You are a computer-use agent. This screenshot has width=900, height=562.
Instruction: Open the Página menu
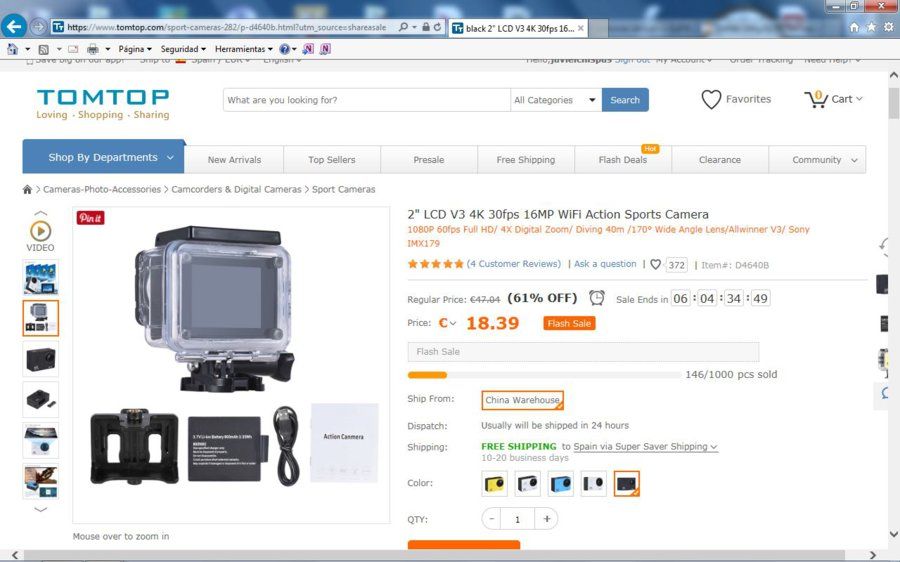pos(135,49)
